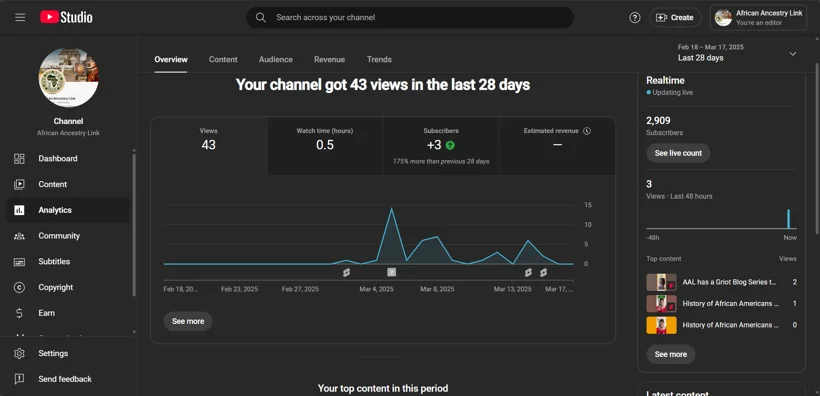Click in the Search across your channel field

410,17
